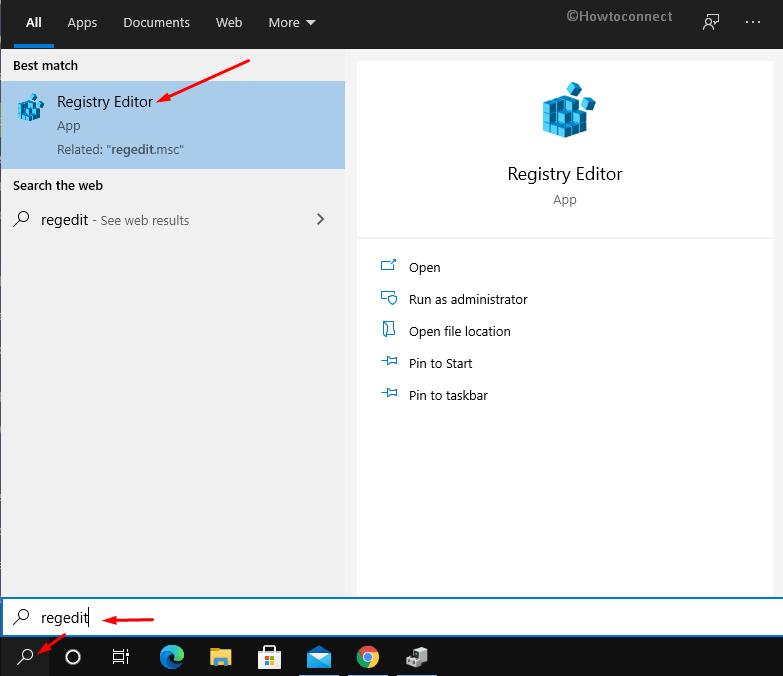Open Cortana circle on the taskbar
This screenshot has height=676, width=783.
point(73,657)
